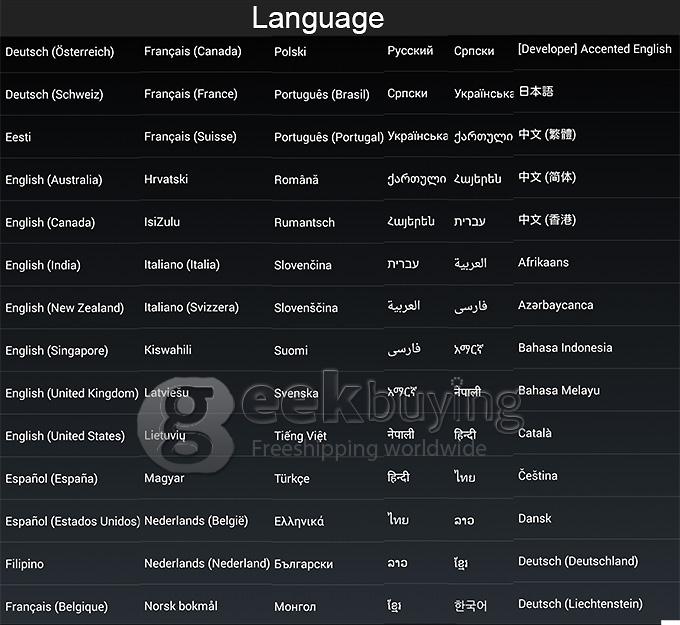The height and width of the screenshot is (625, 680).
Task: Pick Монгол language option
Action: click(x=295, y=607)
